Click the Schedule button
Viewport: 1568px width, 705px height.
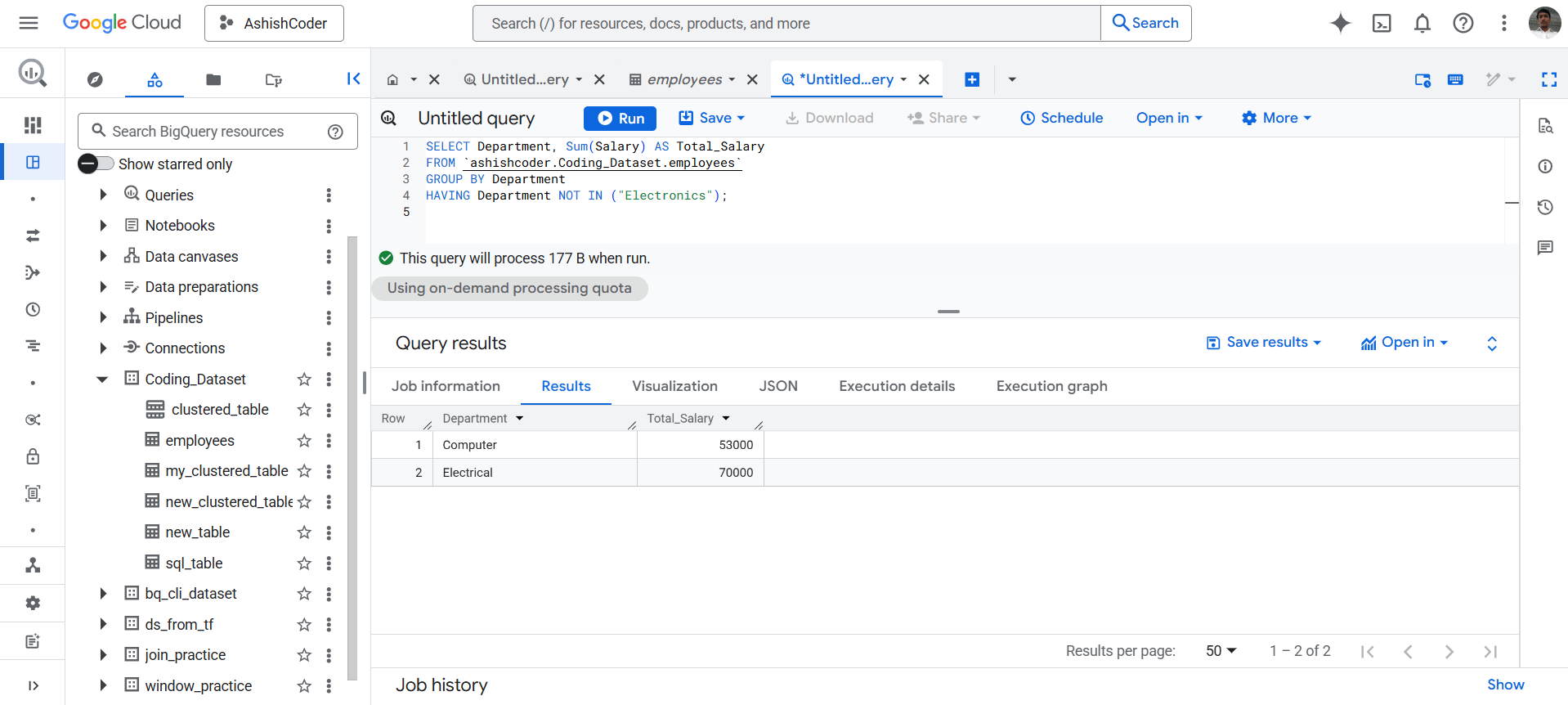coord(1061,118)
